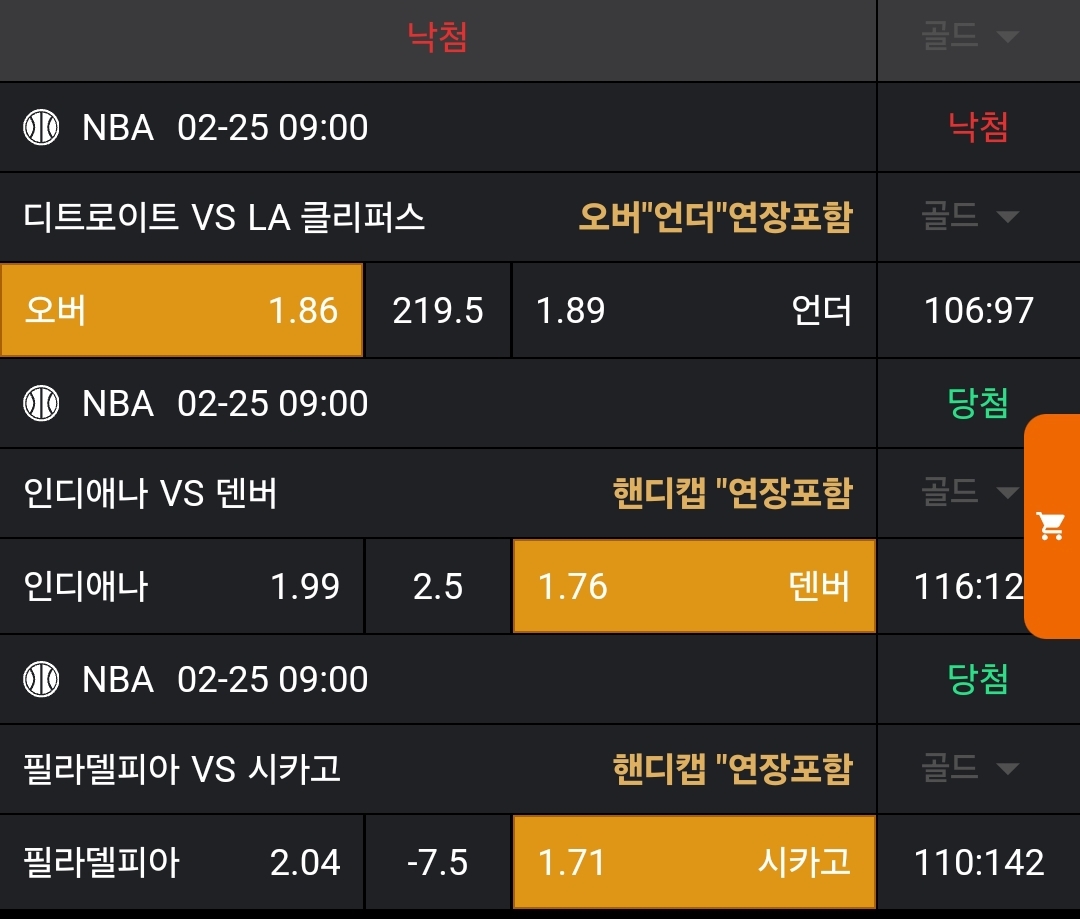Screen dimensions: 1080x919
Task: Select the 덴버 1.76 handicap option
Action: click(x=694, y=587)
